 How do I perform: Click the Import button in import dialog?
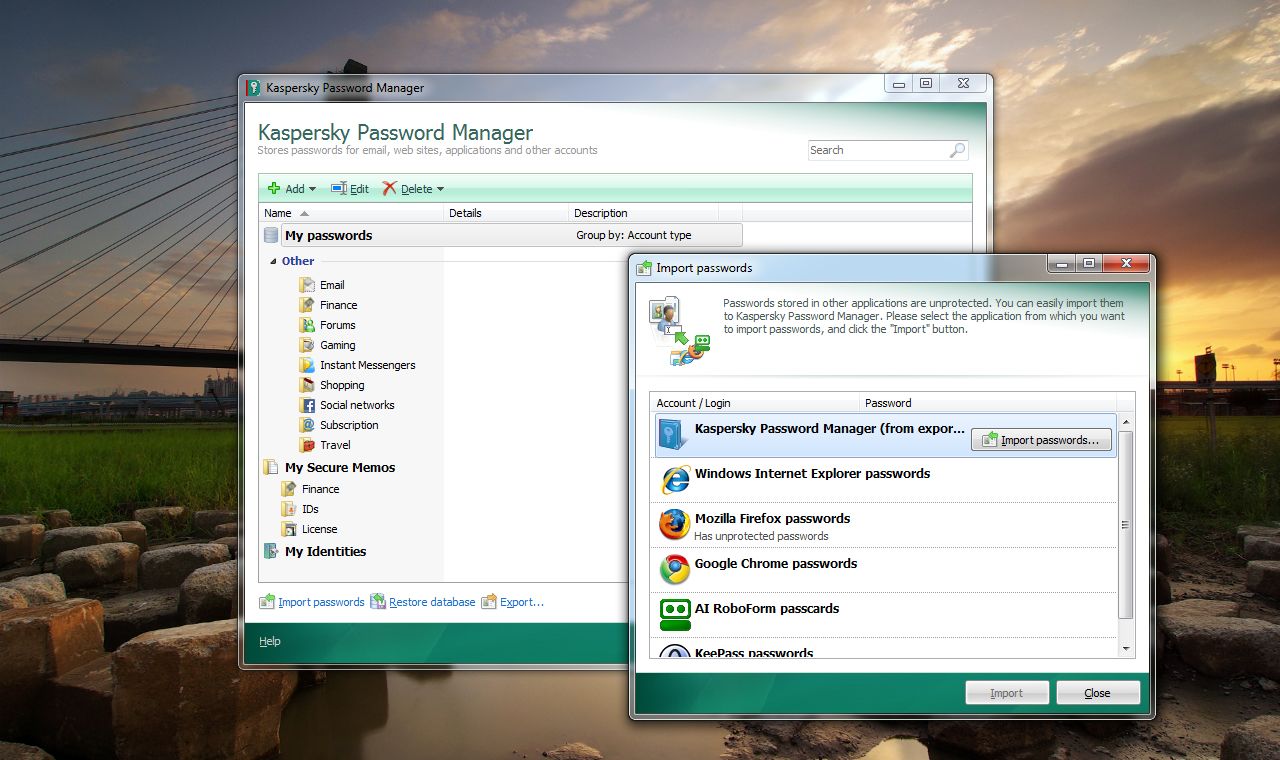click(x=1007, y=693)
